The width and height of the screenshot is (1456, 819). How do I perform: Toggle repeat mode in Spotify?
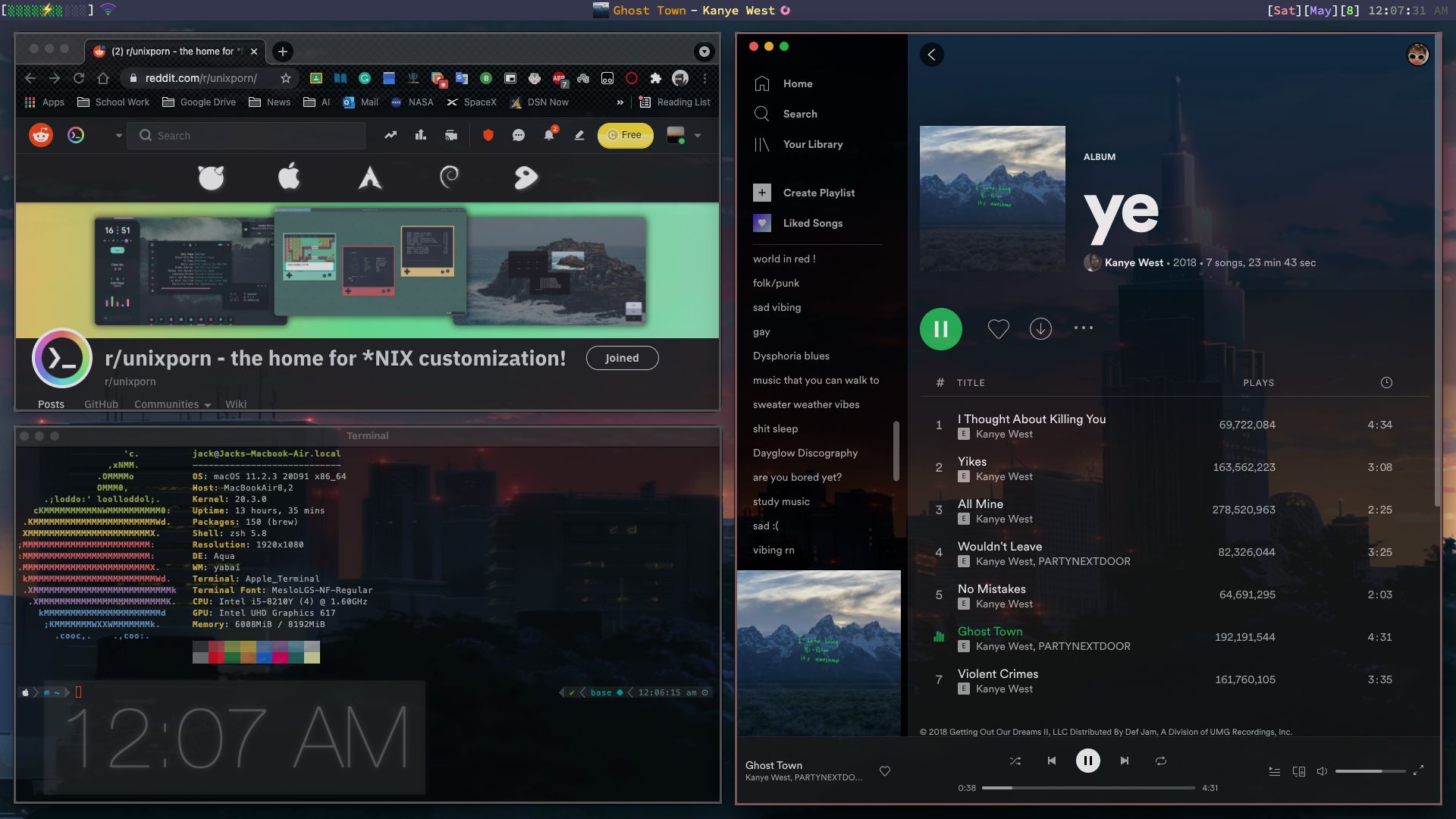point(1160,761)
